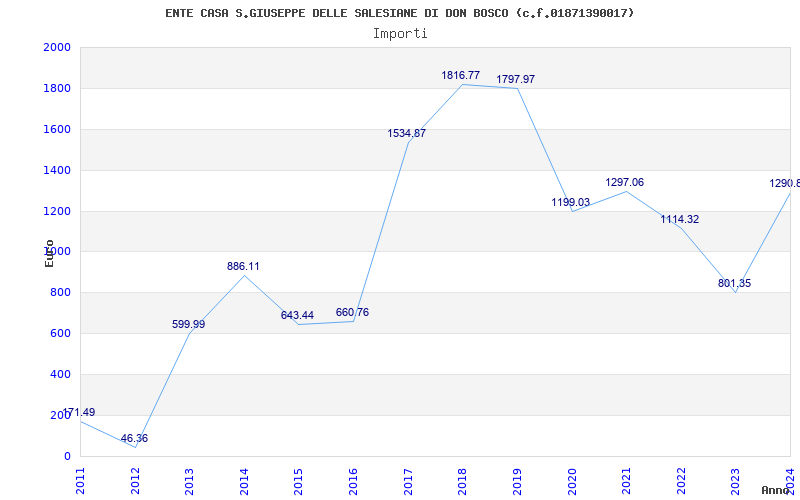Select the 1797.97 data label

(516, 79)
